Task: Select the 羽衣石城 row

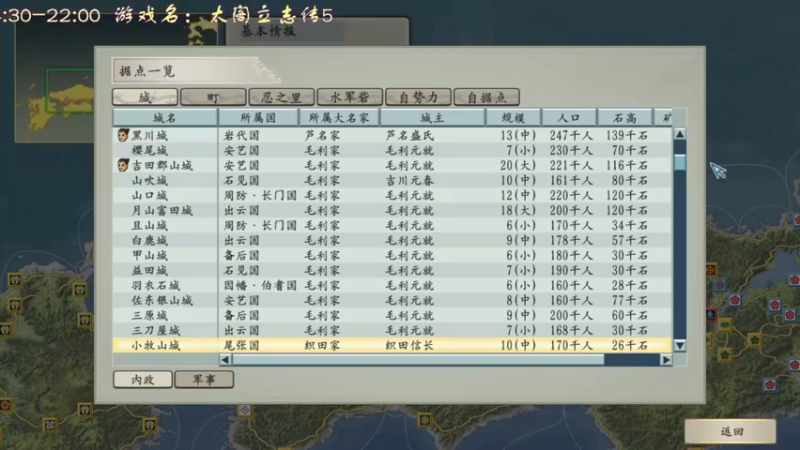Action: point(392,285)
